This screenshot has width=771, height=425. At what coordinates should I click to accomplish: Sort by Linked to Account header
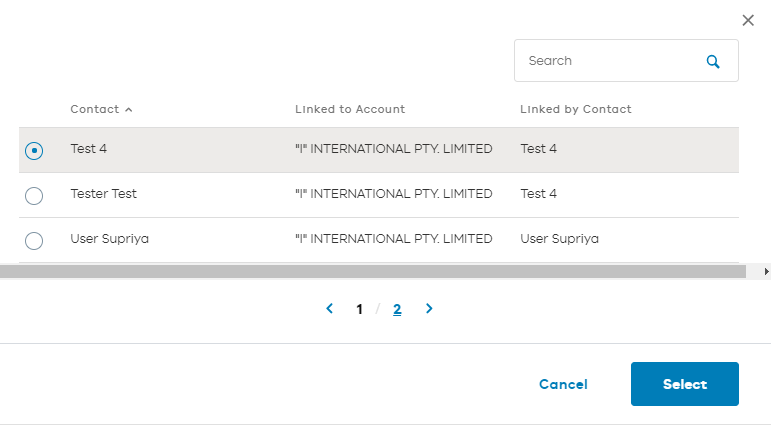point(350,109)
